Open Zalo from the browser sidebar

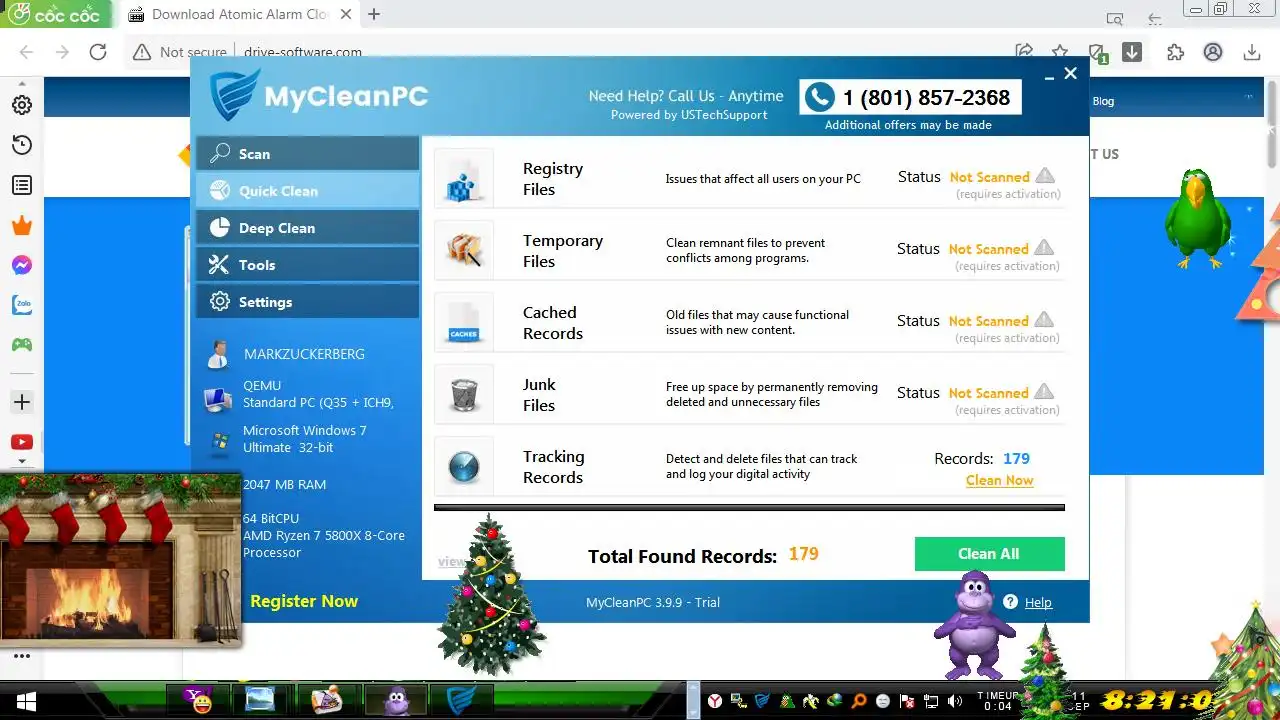(x=21, y=305)
